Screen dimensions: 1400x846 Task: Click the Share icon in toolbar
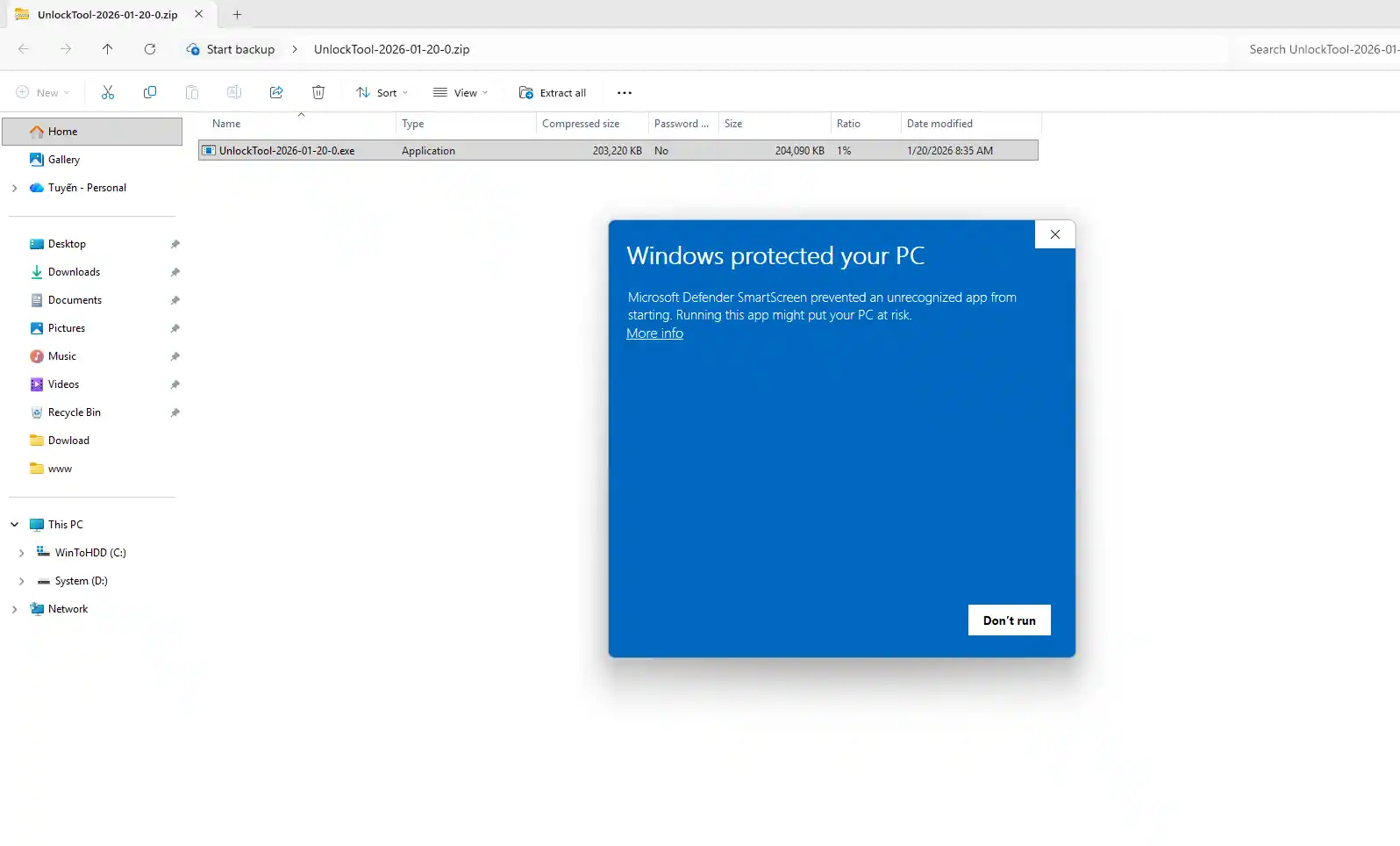(276, 93)
